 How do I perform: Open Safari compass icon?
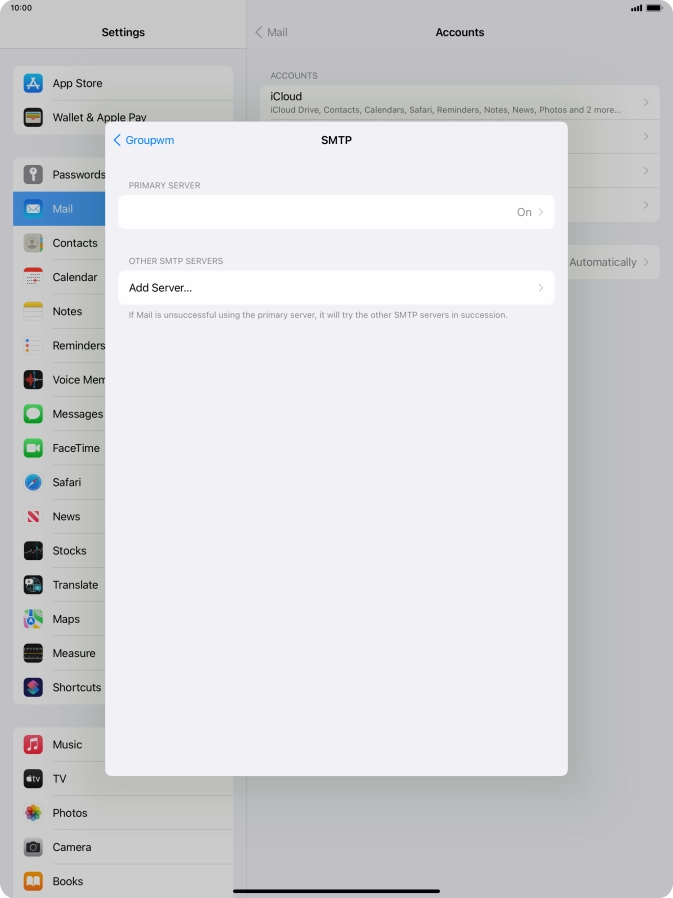tap(33, 482)
